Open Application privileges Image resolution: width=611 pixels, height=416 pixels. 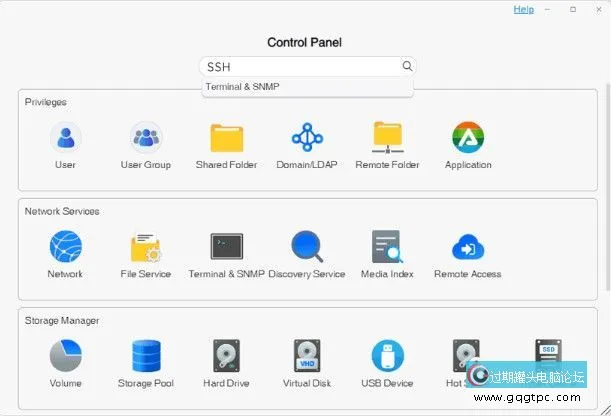point(468,138)
